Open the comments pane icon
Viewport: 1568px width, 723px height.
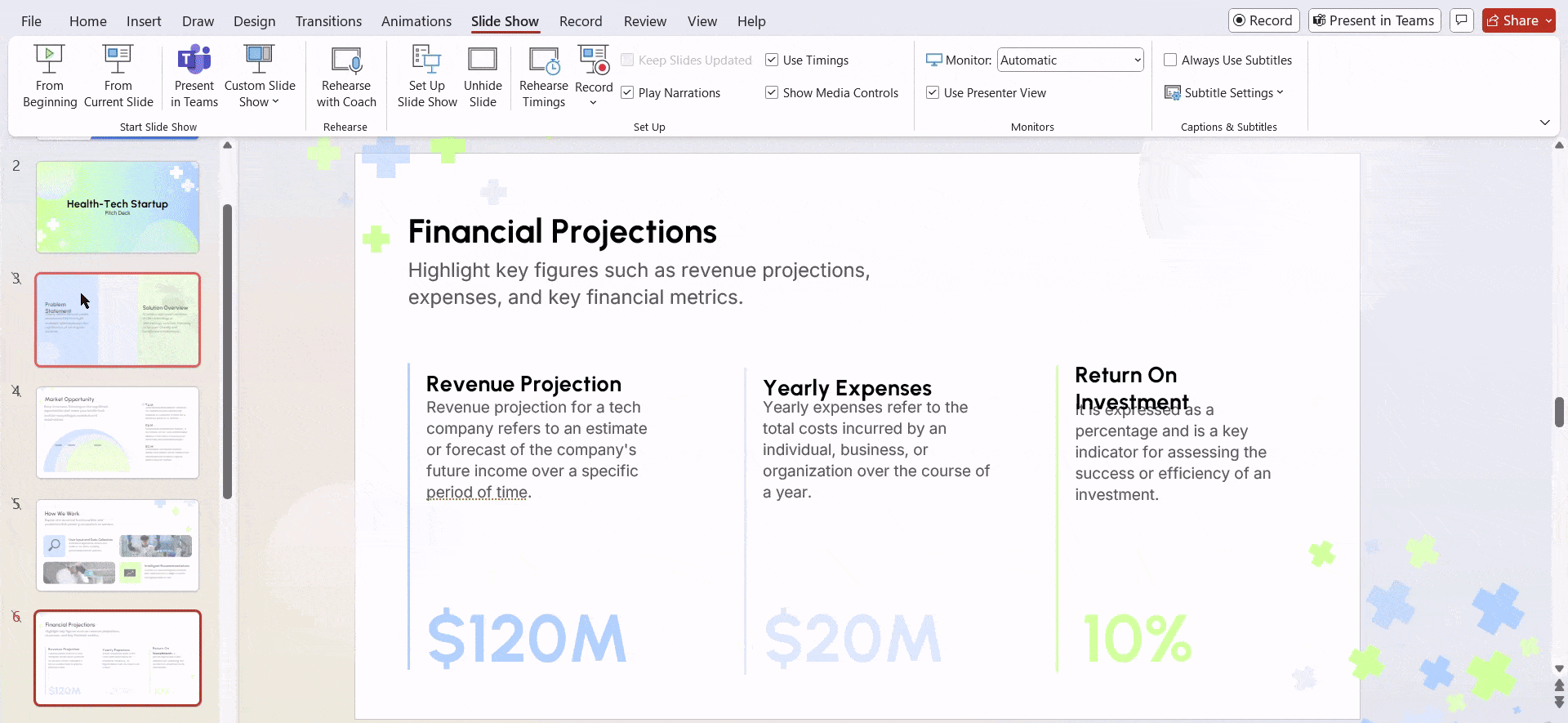coord(1462,20)
